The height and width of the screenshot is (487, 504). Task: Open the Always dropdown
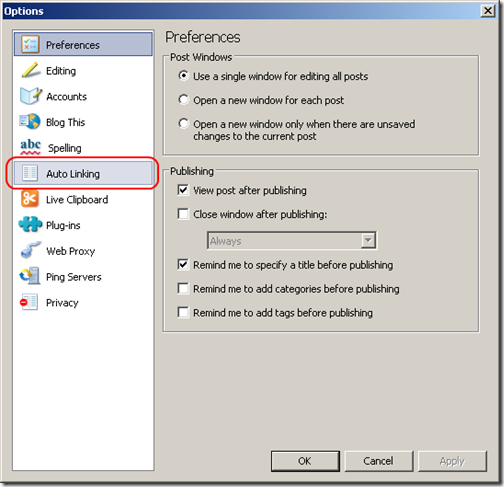click(x=292, y=240)
